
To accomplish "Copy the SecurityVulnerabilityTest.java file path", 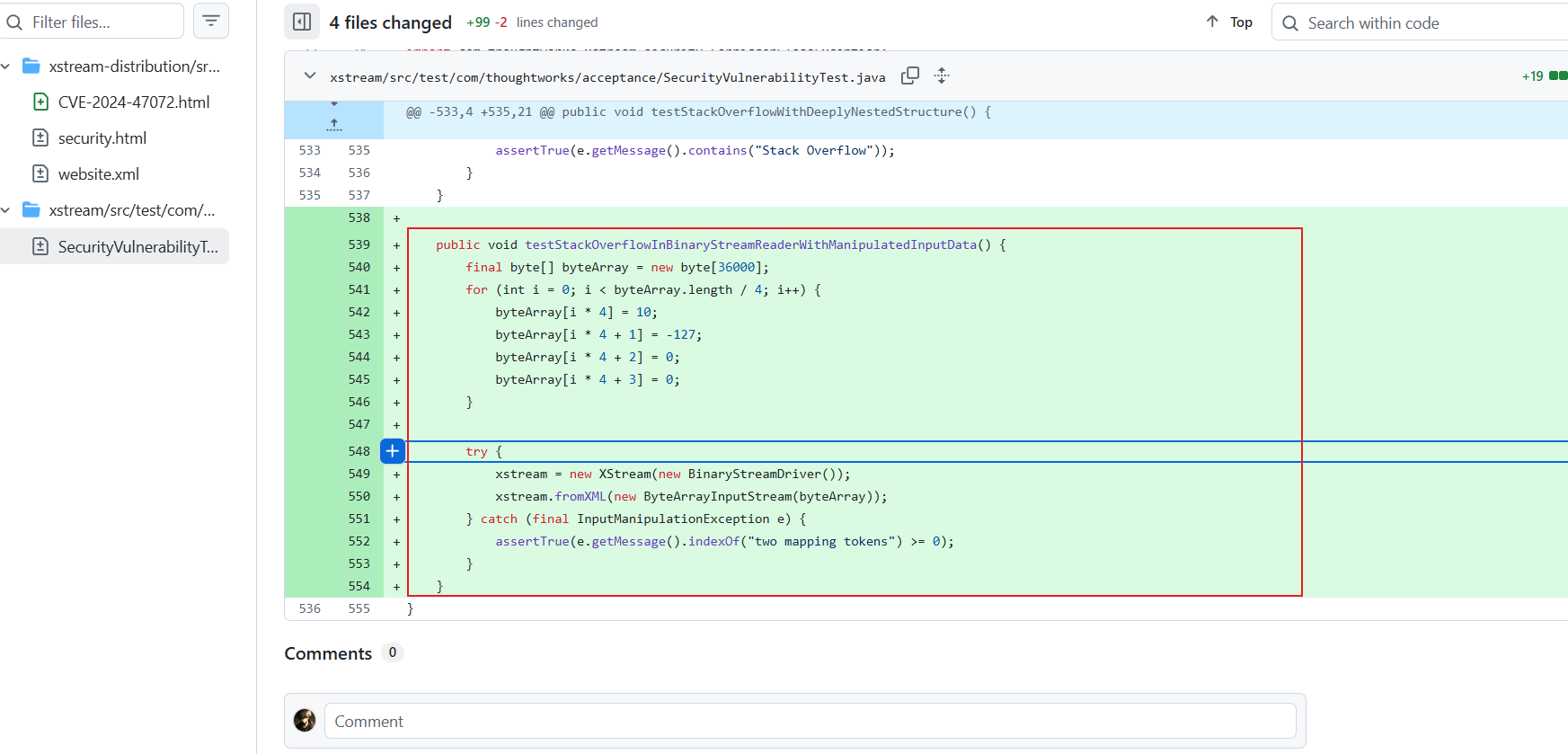I will [910, 75].
